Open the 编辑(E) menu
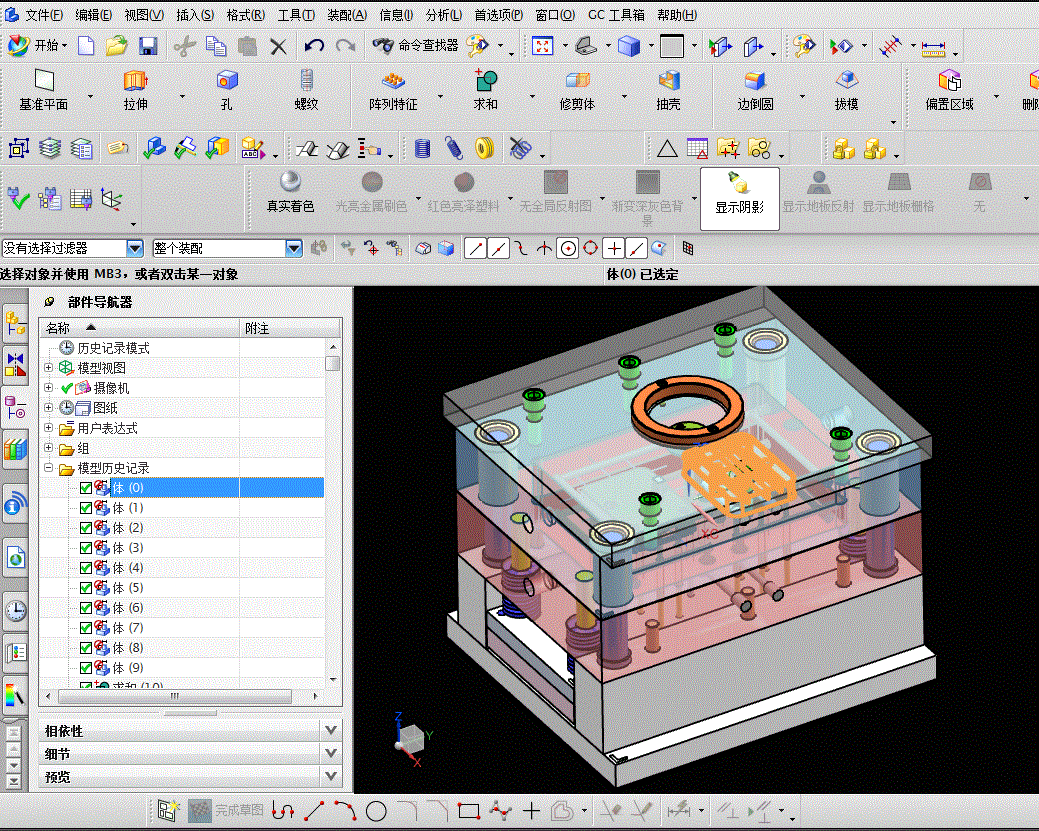1039x831 pixels. click(93, 15)
